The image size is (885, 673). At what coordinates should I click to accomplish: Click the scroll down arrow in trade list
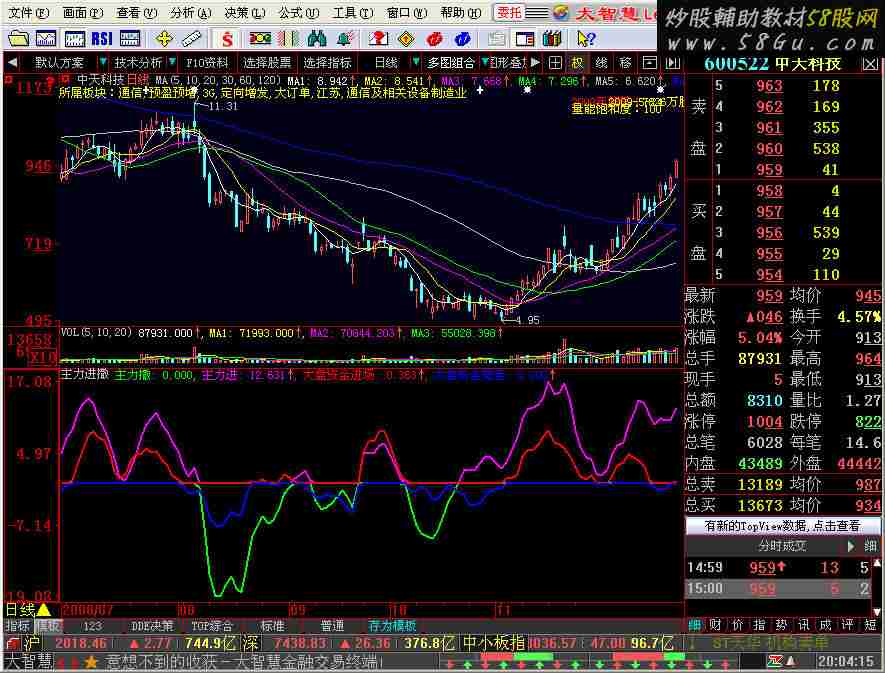point(877,611)
